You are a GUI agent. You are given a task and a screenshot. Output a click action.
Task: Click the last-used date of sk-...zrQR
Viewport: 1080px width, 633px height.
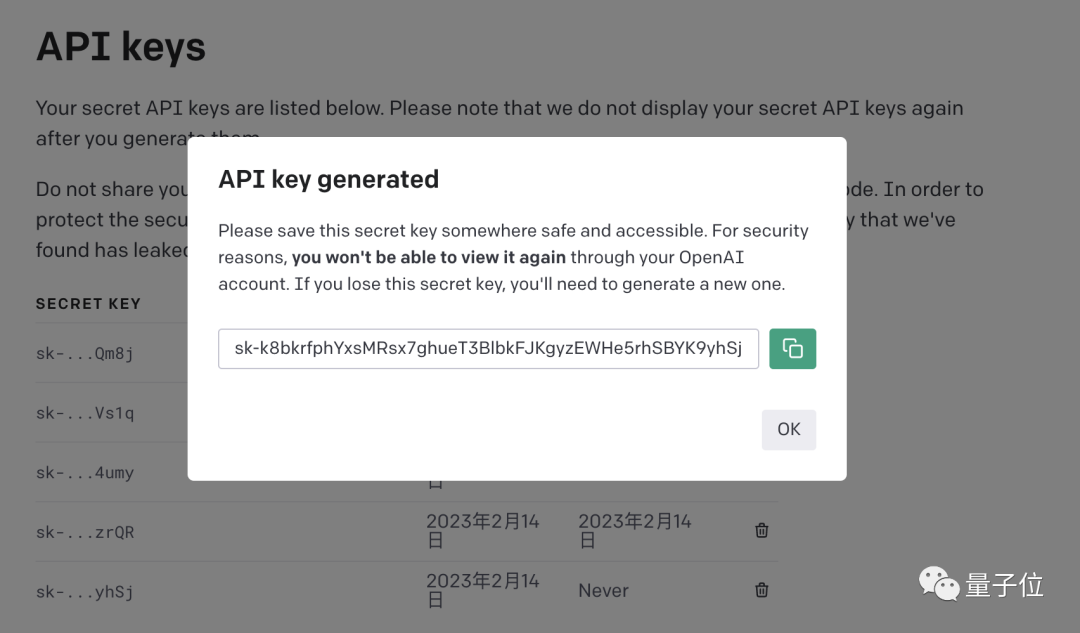pyautogui.click(x=635, y=530)
